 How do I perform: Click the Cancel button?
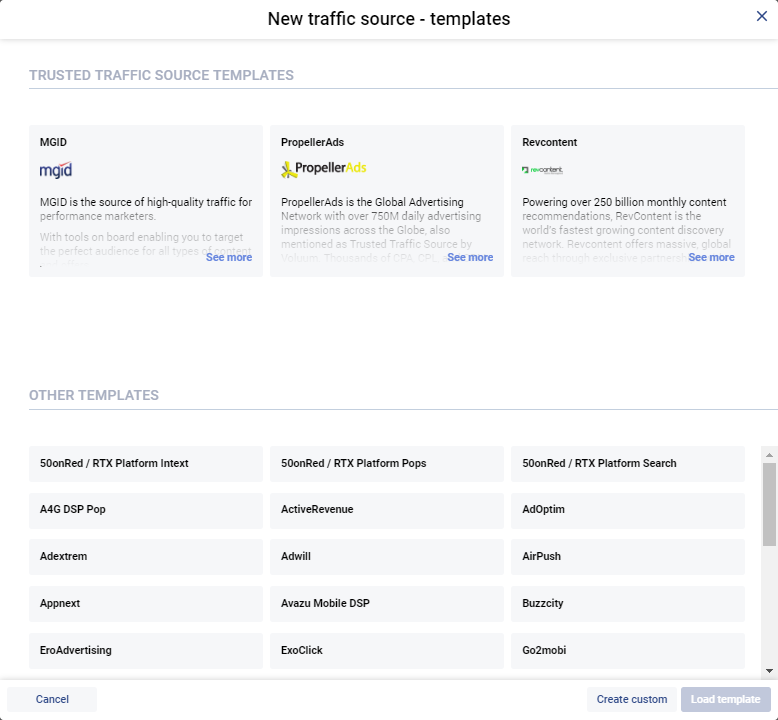pyautogui.click(x=52, y=699)
